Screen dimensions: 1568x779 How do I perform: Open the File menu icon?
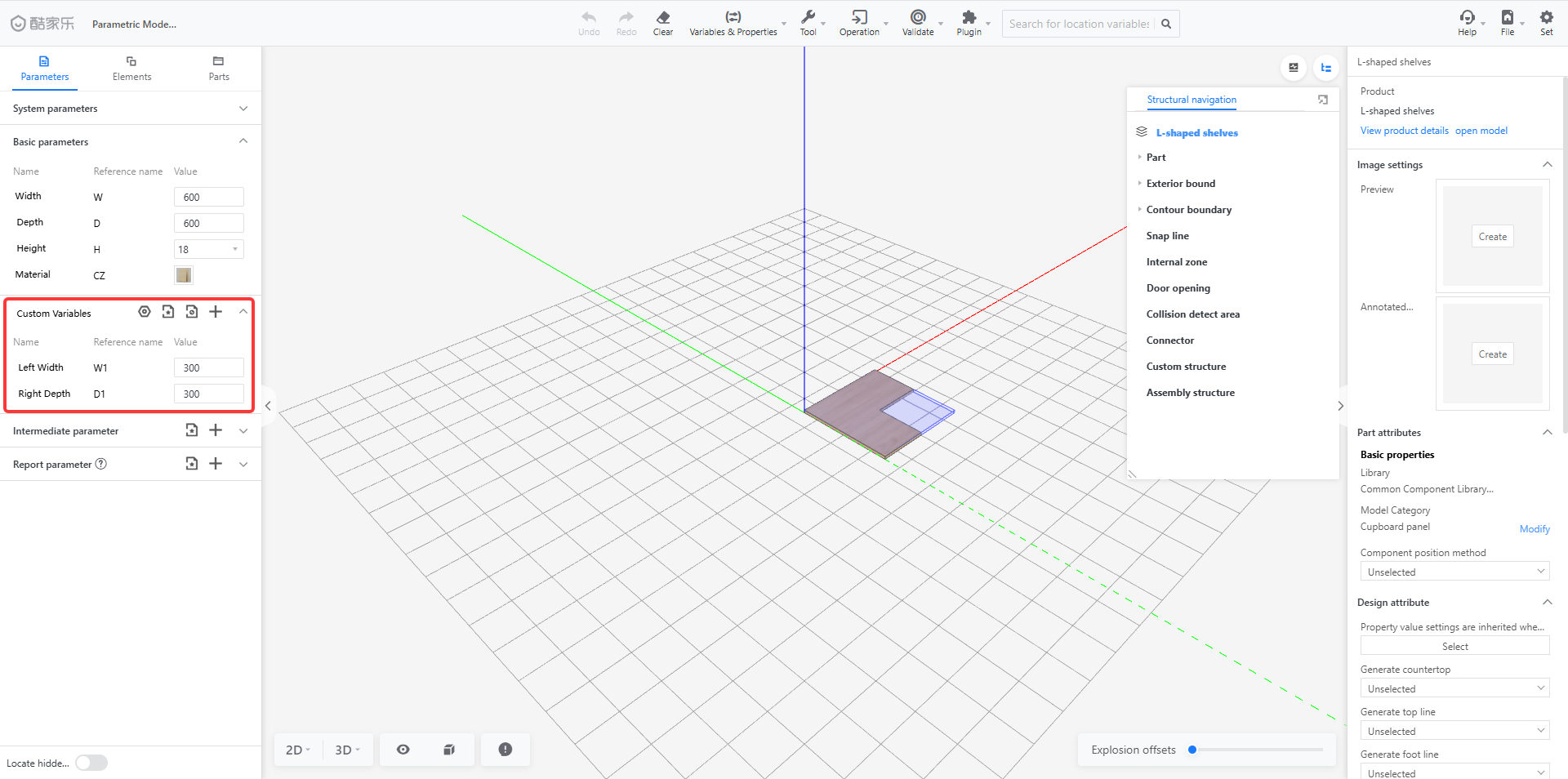coord(1508,17)
